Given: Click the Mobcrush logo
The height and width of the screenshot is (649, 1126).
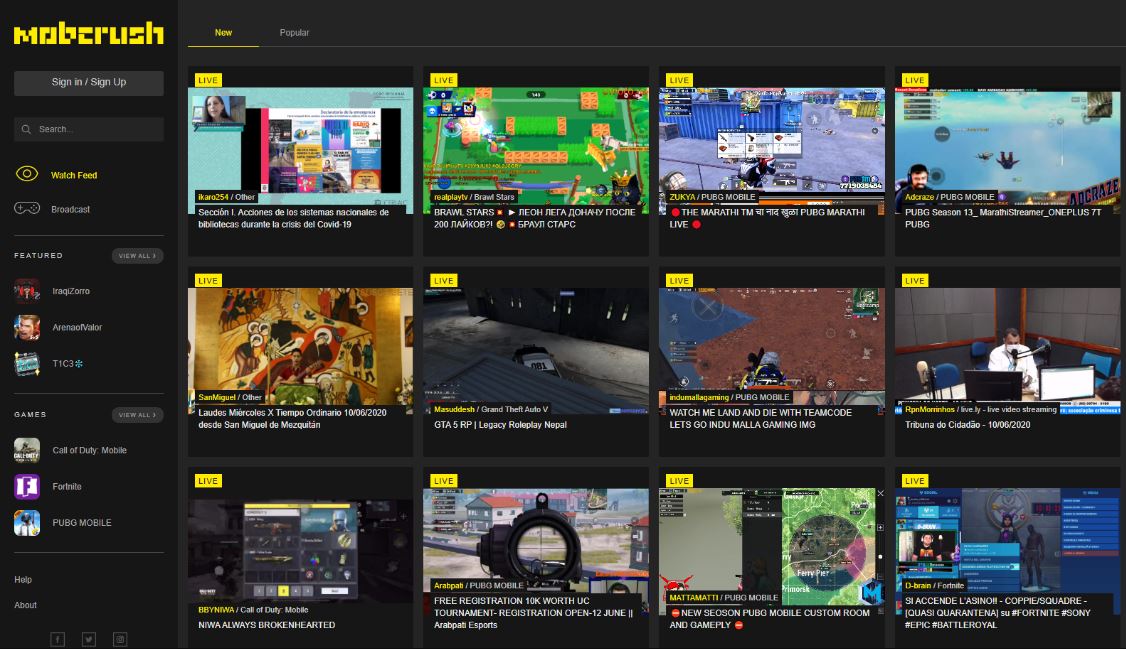Looking at the screenshot, I should pyautogui.click(x=88, y=33).
